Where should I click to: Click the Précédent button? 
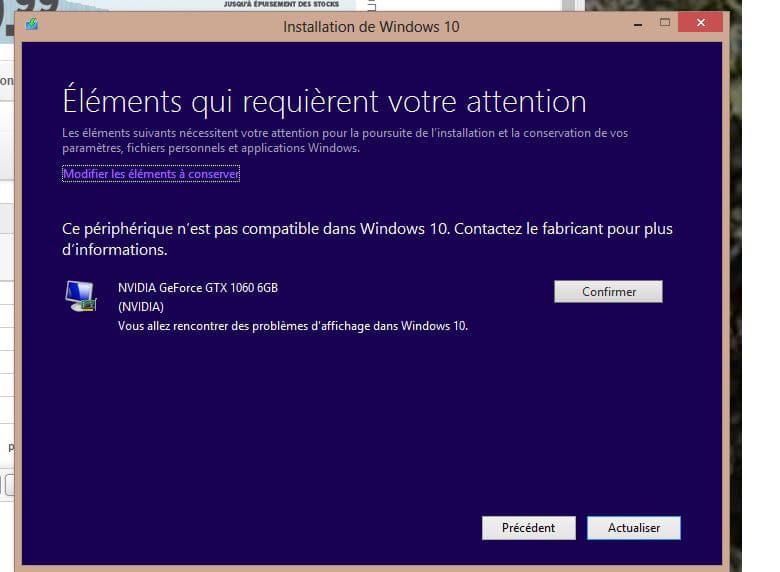tap(528, 528)
